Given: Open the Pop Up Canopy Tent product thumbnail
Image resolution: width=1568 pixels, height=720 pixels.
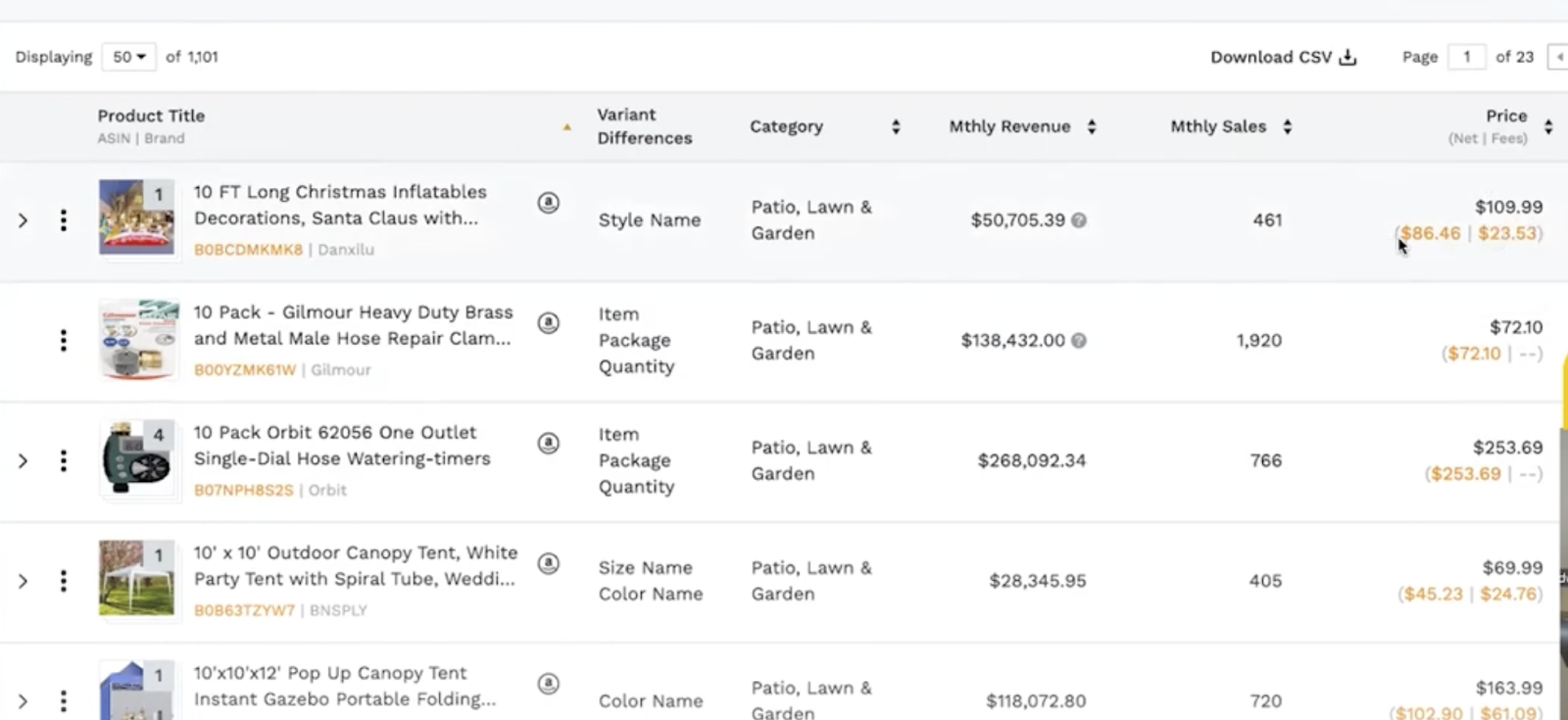Looking at the screenshot, I should (137, 691).
